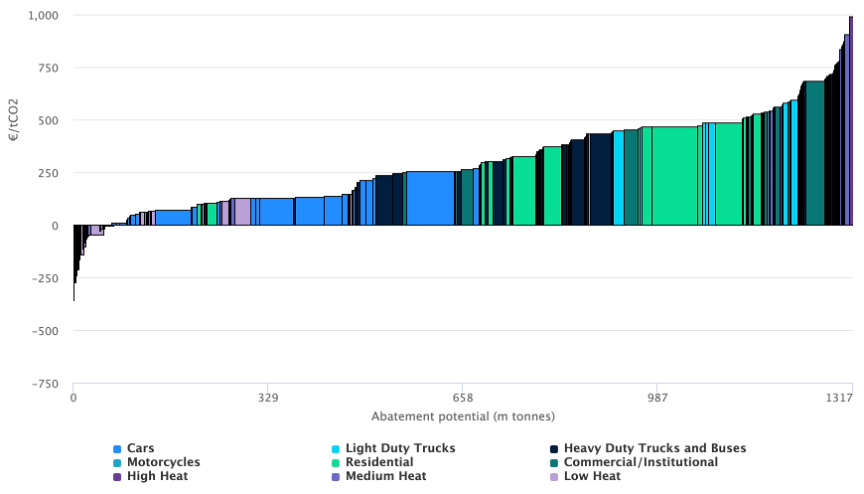Click the cyan Light Duty Trucks swatch

tap(335, 449)
